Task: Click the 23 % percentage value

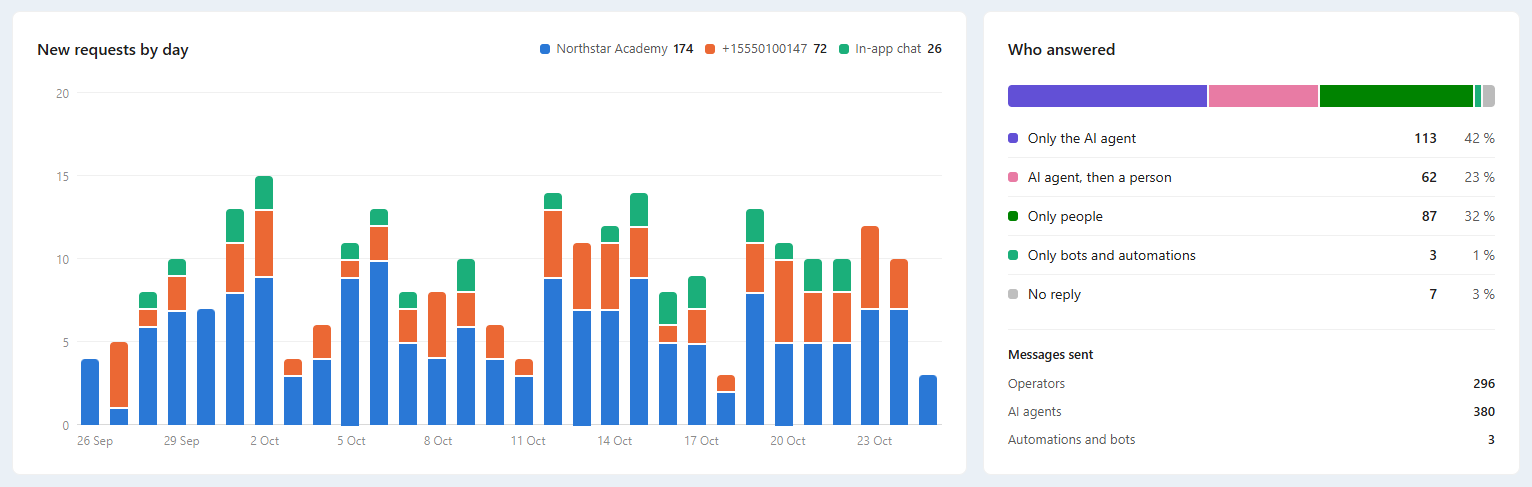Action: (1479, 177)
